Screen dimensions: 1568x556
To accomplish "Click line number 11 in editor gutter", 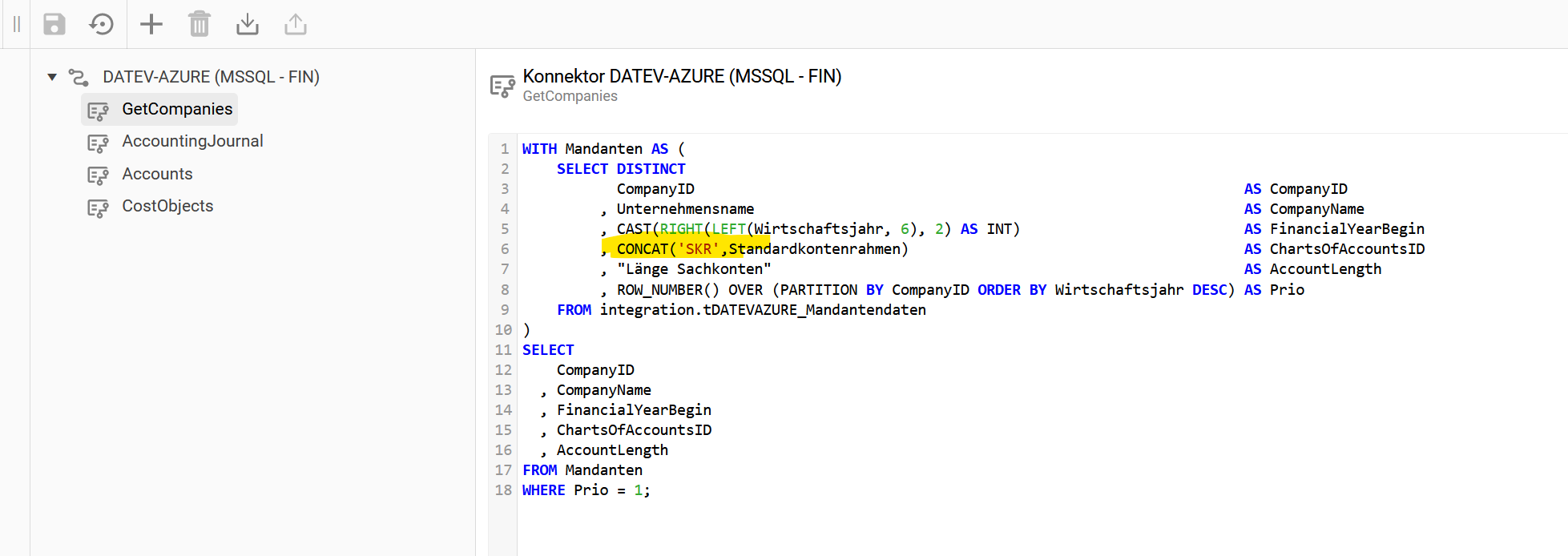I will 502,350.
